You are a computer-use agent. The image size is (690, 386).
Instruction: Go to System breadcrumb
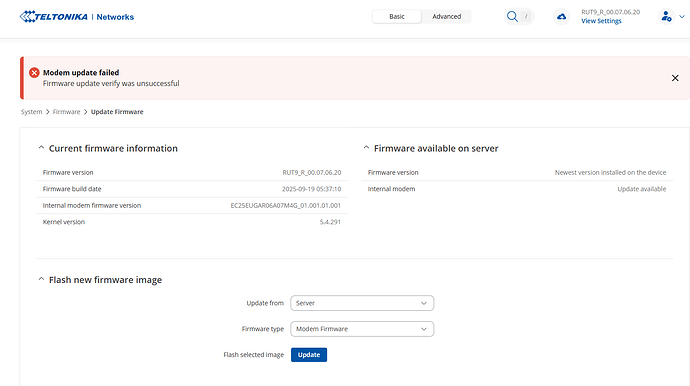31,112
